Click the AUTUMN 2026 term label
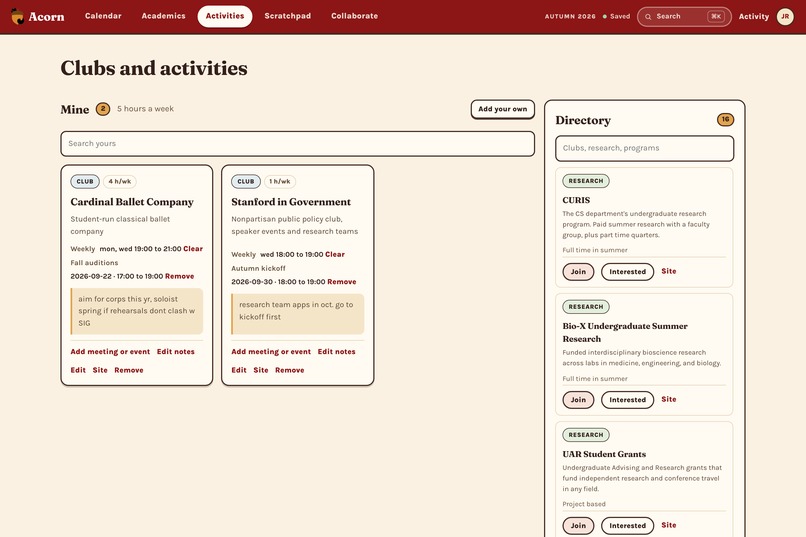The image size is (806, 537). pos(570,16)
